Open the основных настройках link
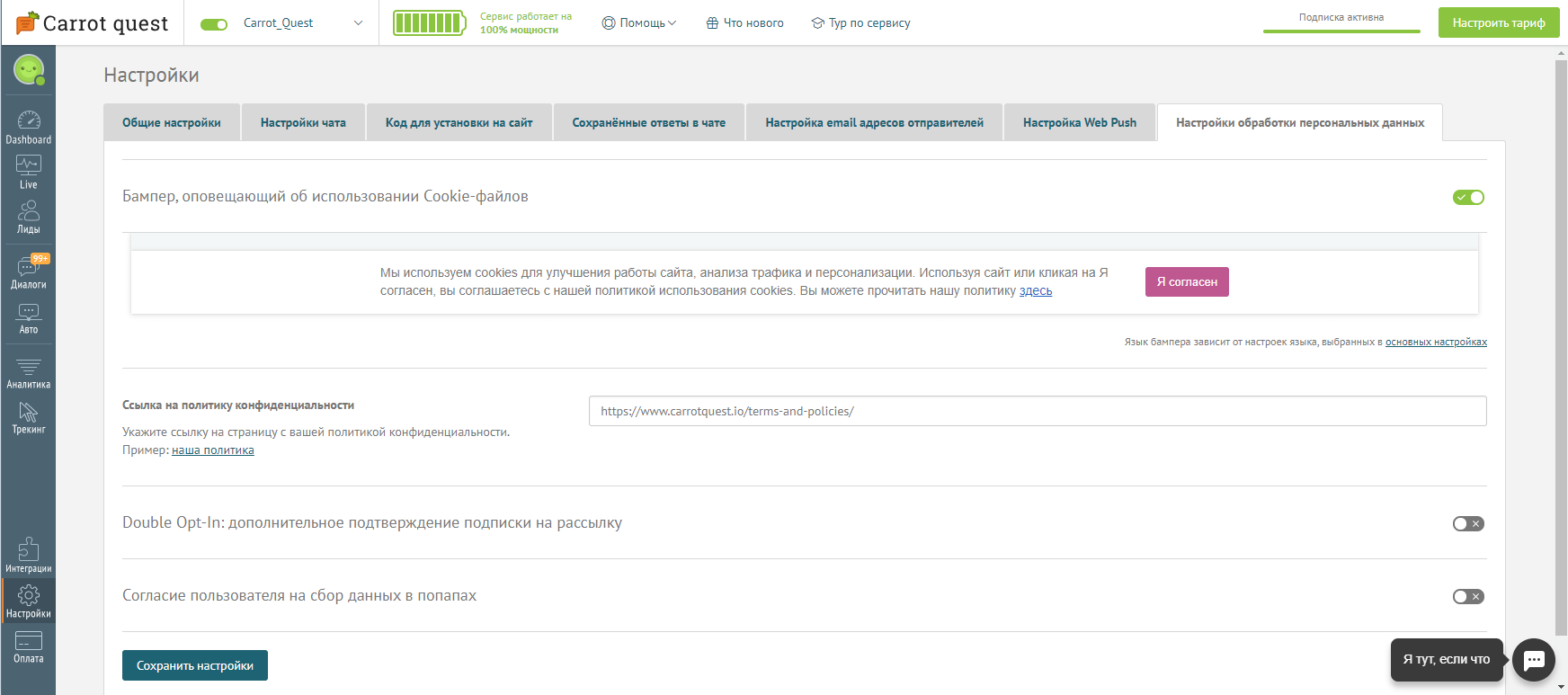 [x=1436, y=342]
